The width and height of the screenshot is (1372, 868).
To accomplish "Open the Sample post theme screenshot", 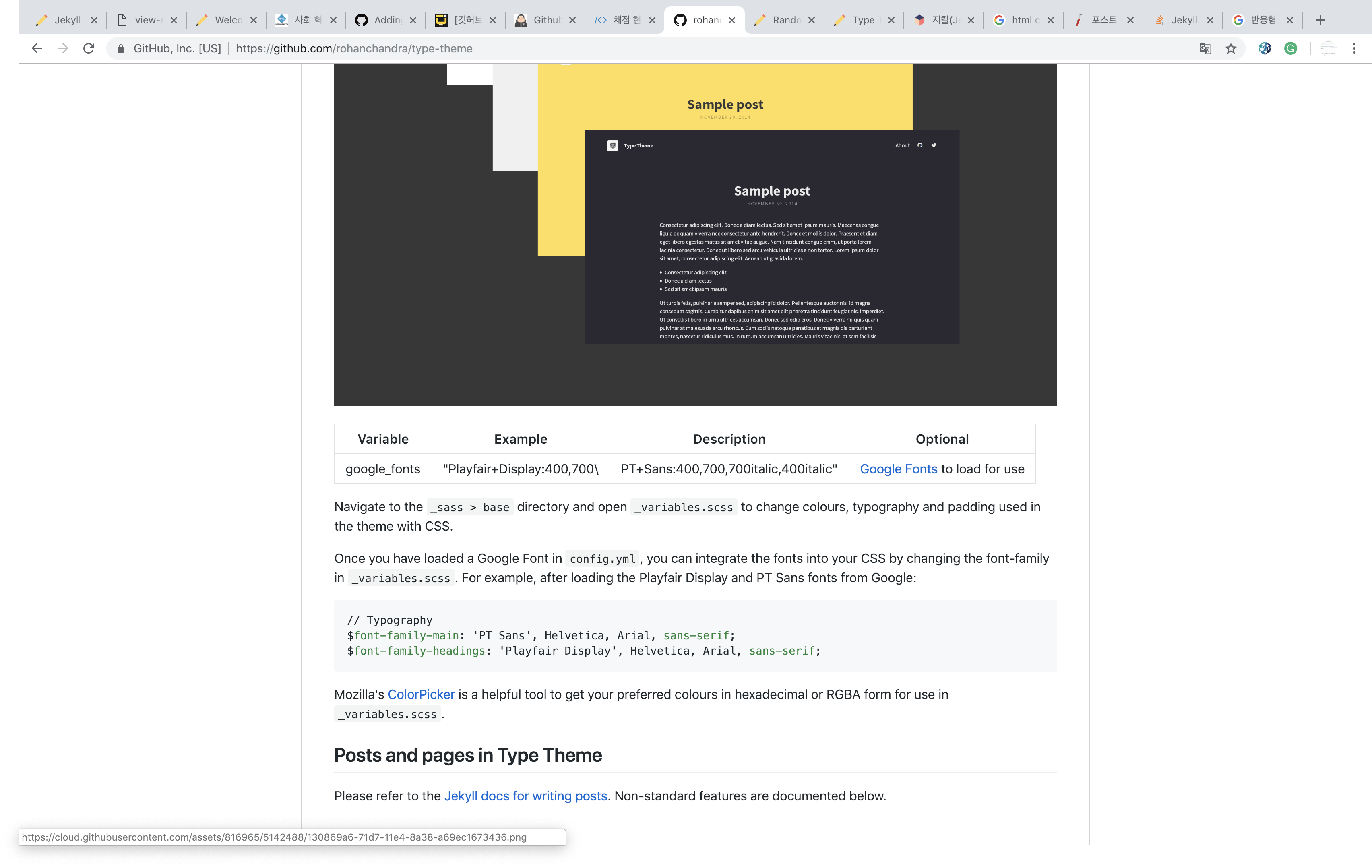I will tap(695, 234).
